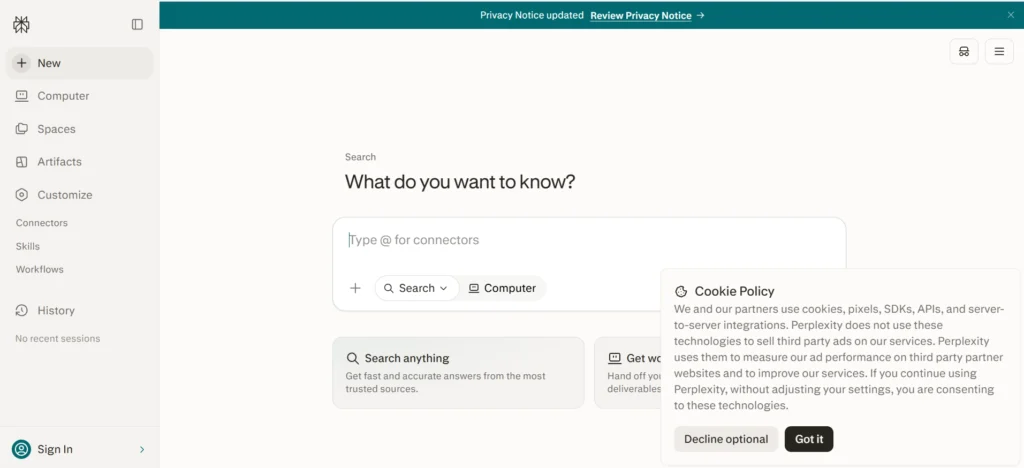Open Computer from sidebar menu

[80, 96]
